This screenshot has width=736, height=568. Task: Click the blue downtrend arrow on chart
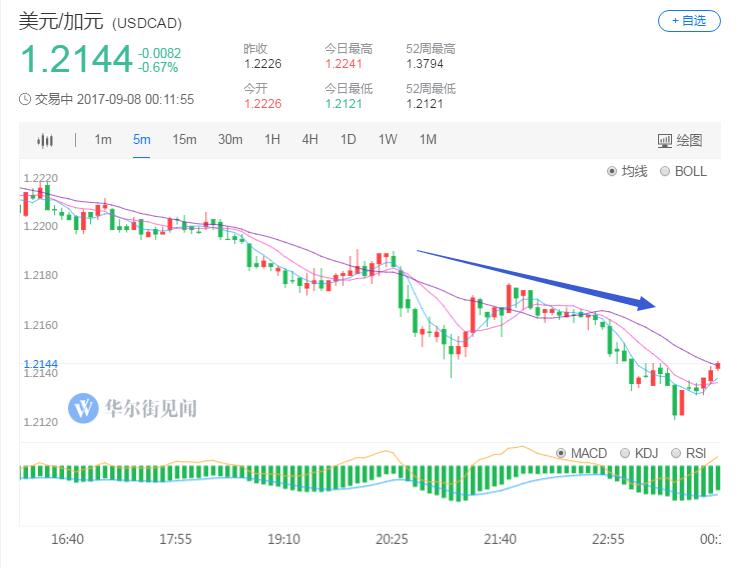coord(535,278)
